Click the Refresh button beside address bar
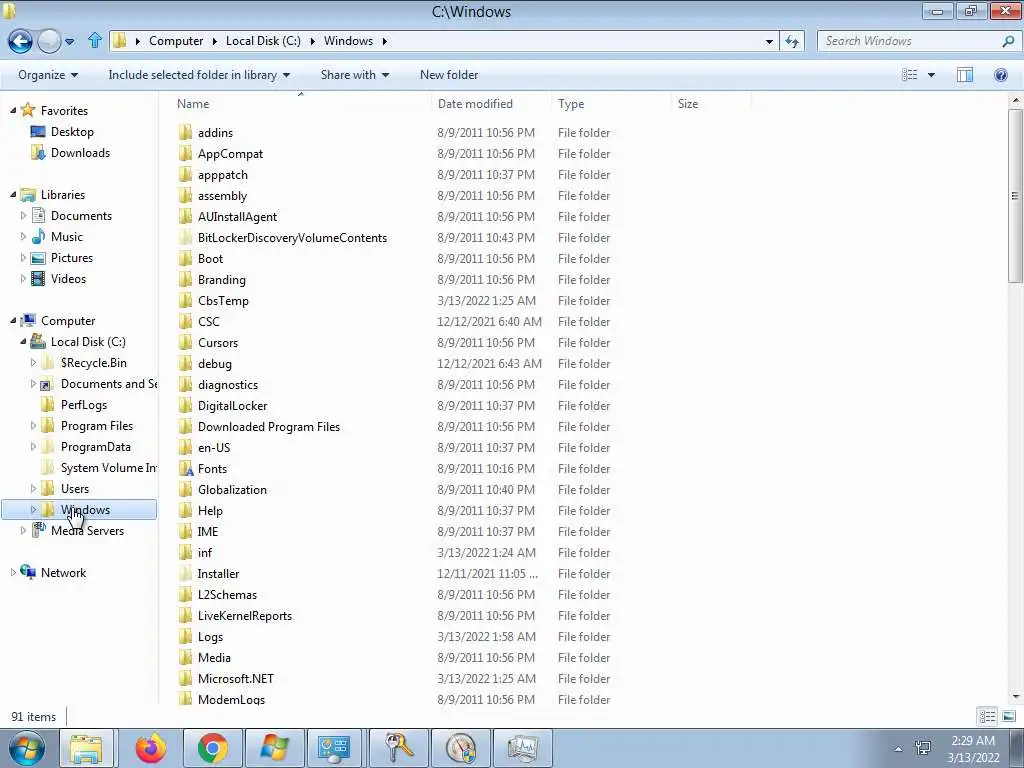The image size is (1024, 768). click(792, 41)
